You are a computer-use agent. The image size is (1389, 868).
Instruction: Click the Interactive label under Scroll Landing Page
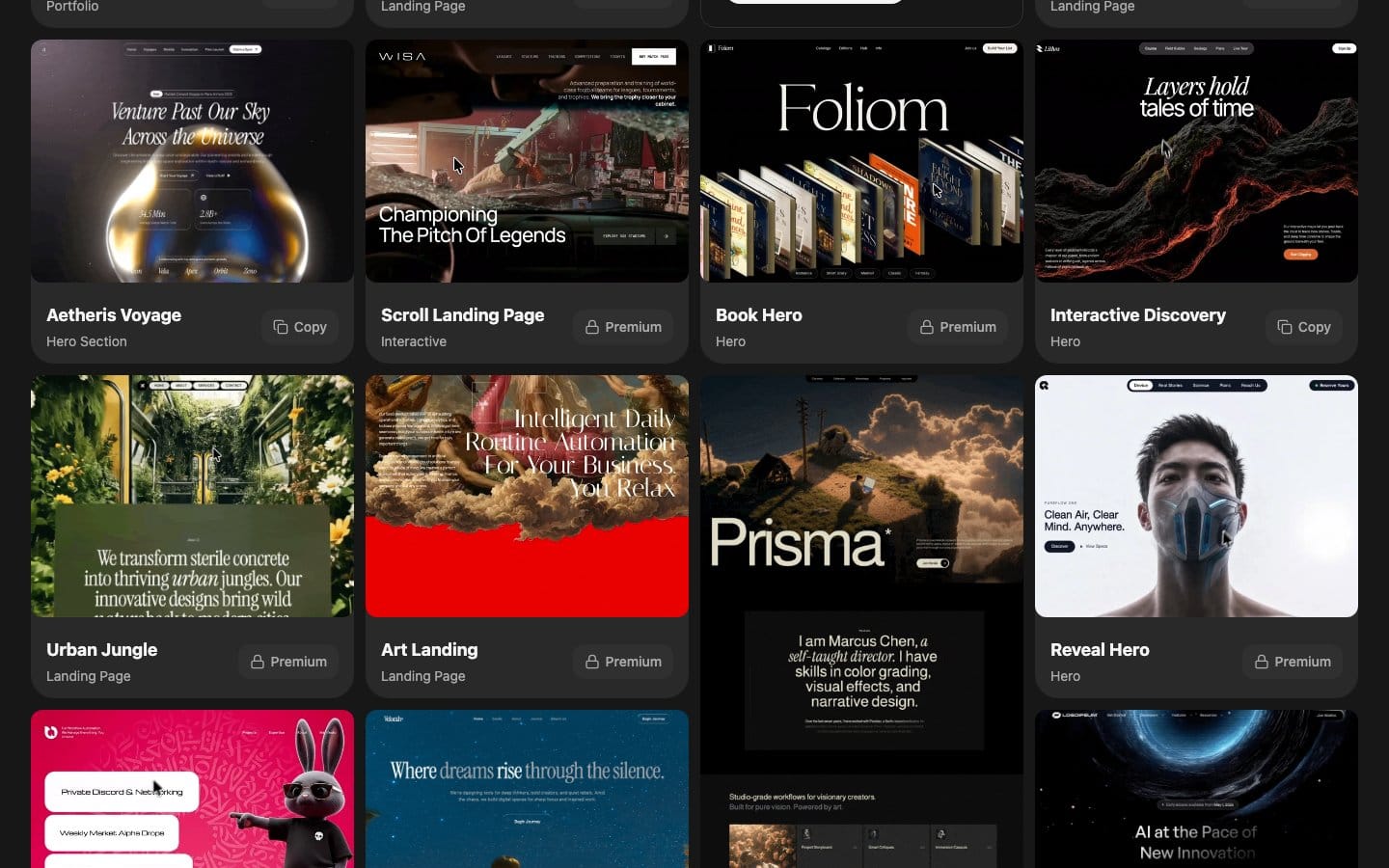pyautogui.click(x=414, y=341)
